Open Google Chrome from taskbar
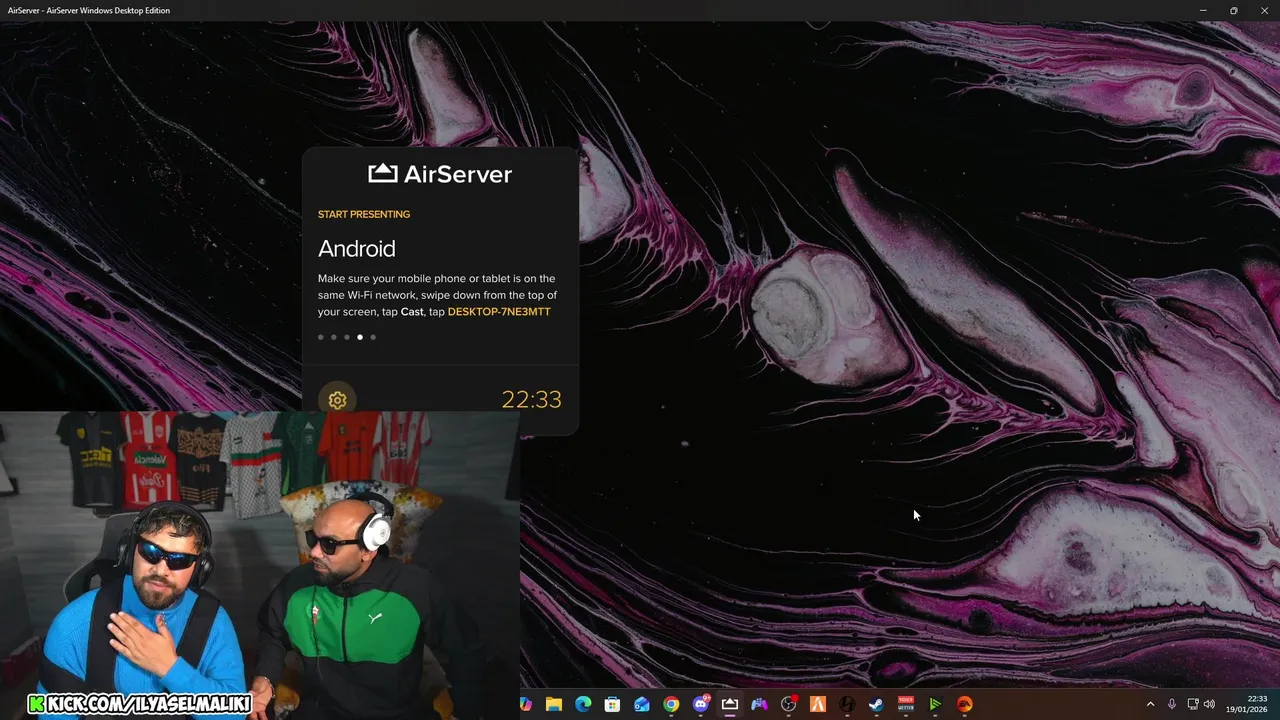This screenshot has height=720, width=1280. point(671,705)
